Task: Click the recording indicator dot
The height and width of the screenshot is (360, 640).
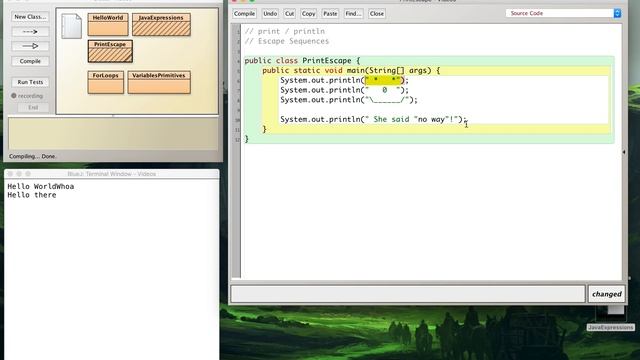Action: click(14, 96)
